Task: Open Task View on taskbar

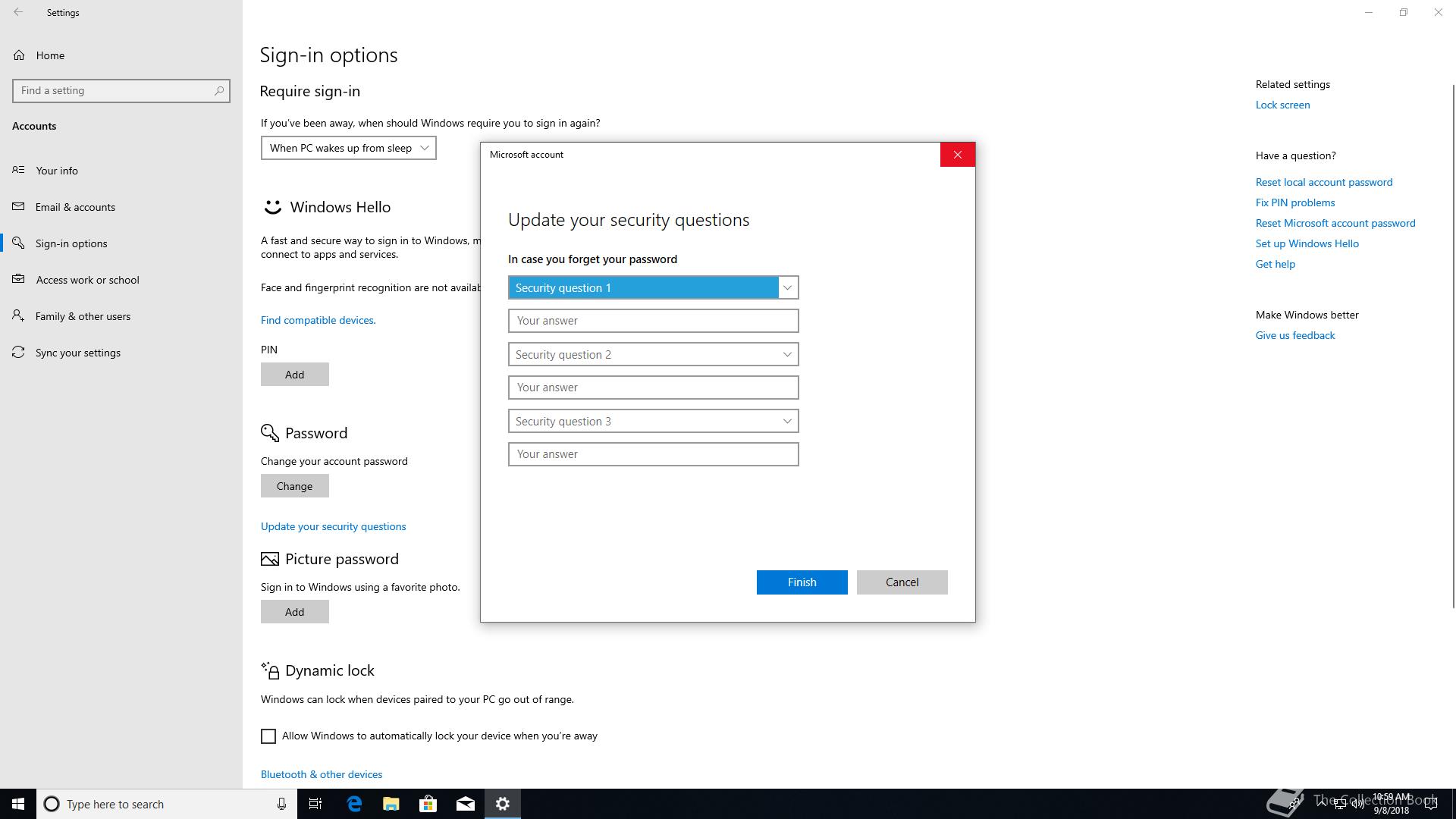Action: click(315, 804)
